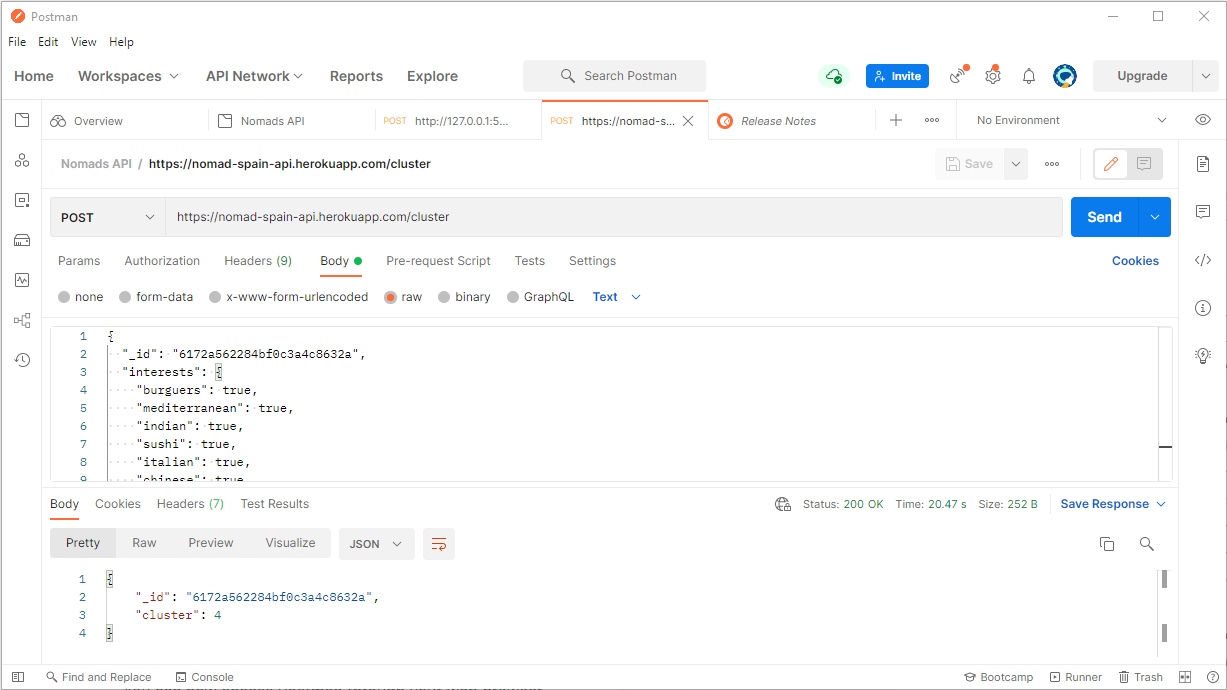Expand the Workspaces menu
The width and height of the screenshot is (1227, 690).
(x=129, y=76)
